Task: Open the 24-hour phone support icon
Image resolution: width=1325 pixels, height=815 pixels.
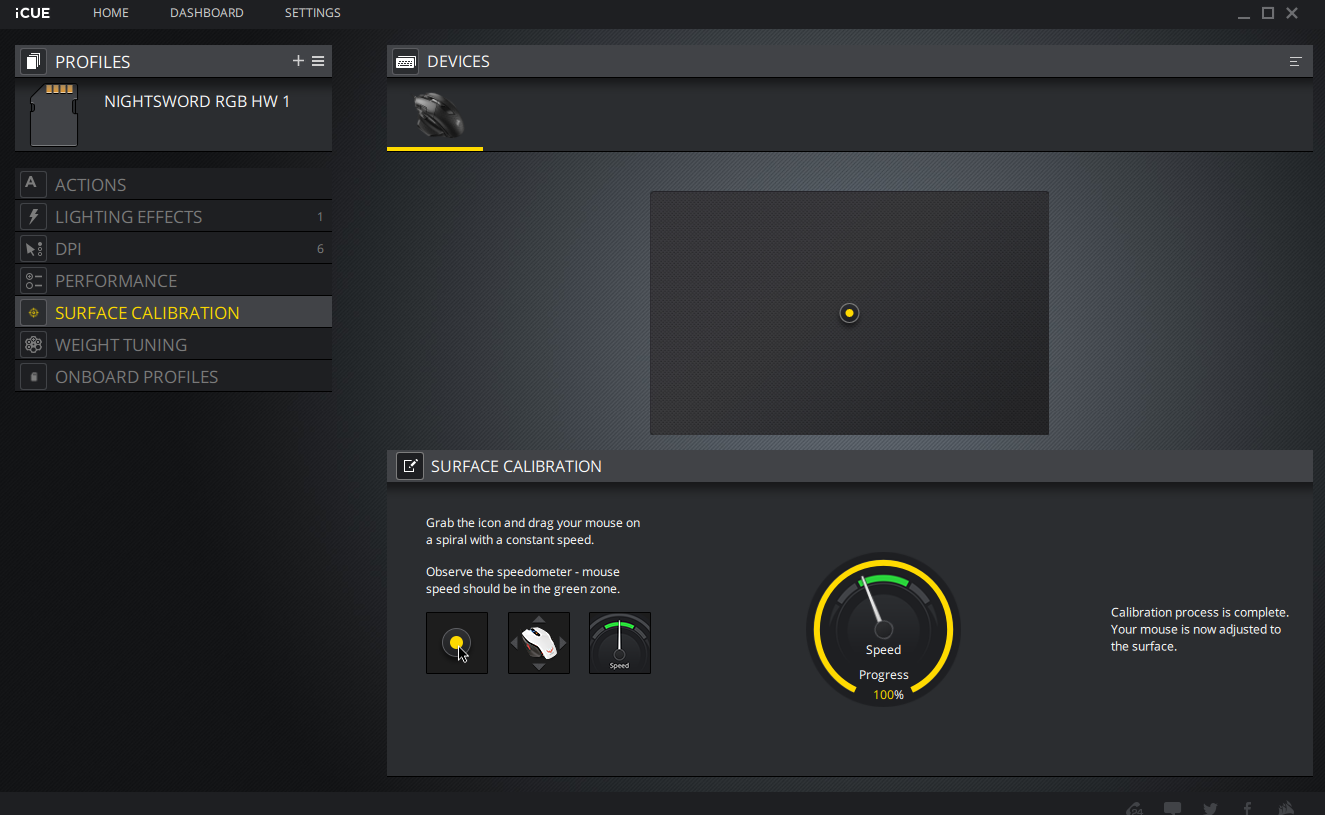Action: tap(1135, 808)
